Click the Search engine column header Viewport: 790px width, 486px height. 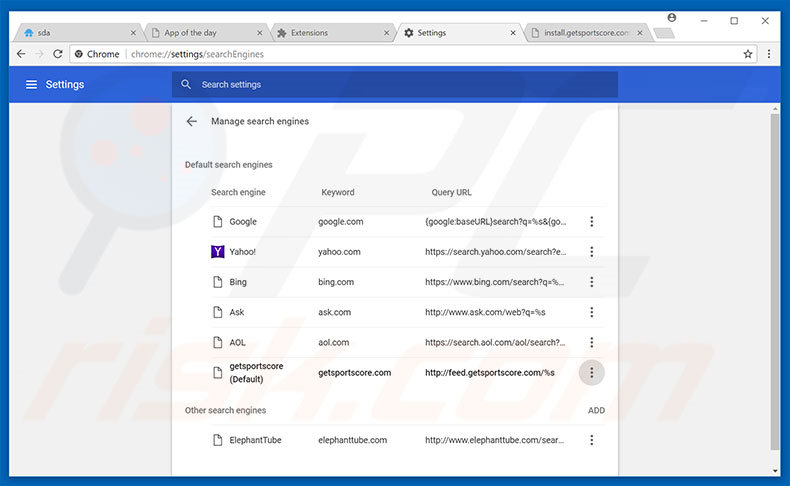point(238,192)
